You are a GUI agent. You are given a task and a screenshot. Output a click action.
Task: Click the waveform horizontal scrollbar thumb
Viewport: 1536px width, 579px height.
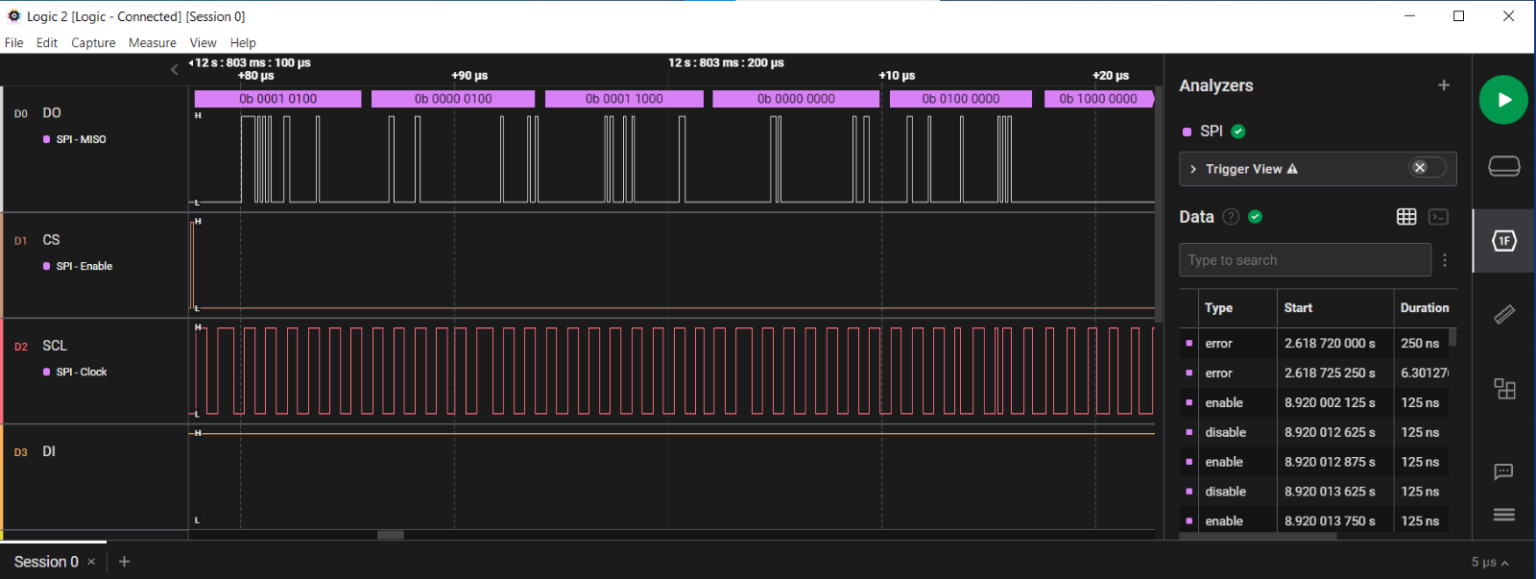(390, 535)
